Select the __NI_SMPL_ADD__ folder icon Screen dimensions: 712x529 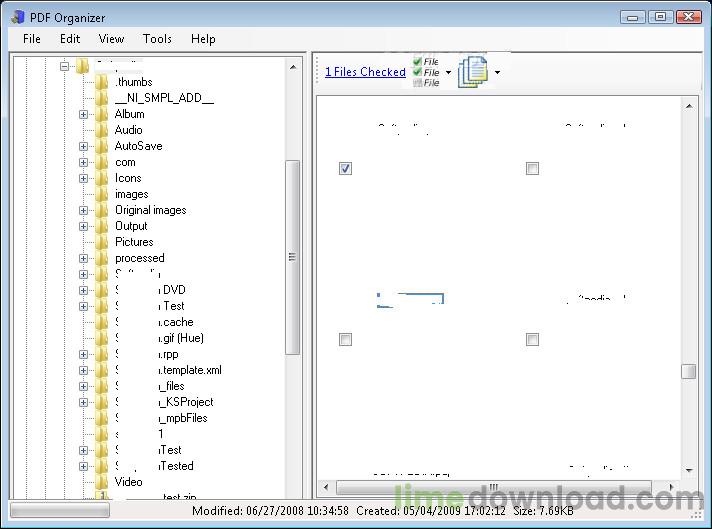point(102,98)
